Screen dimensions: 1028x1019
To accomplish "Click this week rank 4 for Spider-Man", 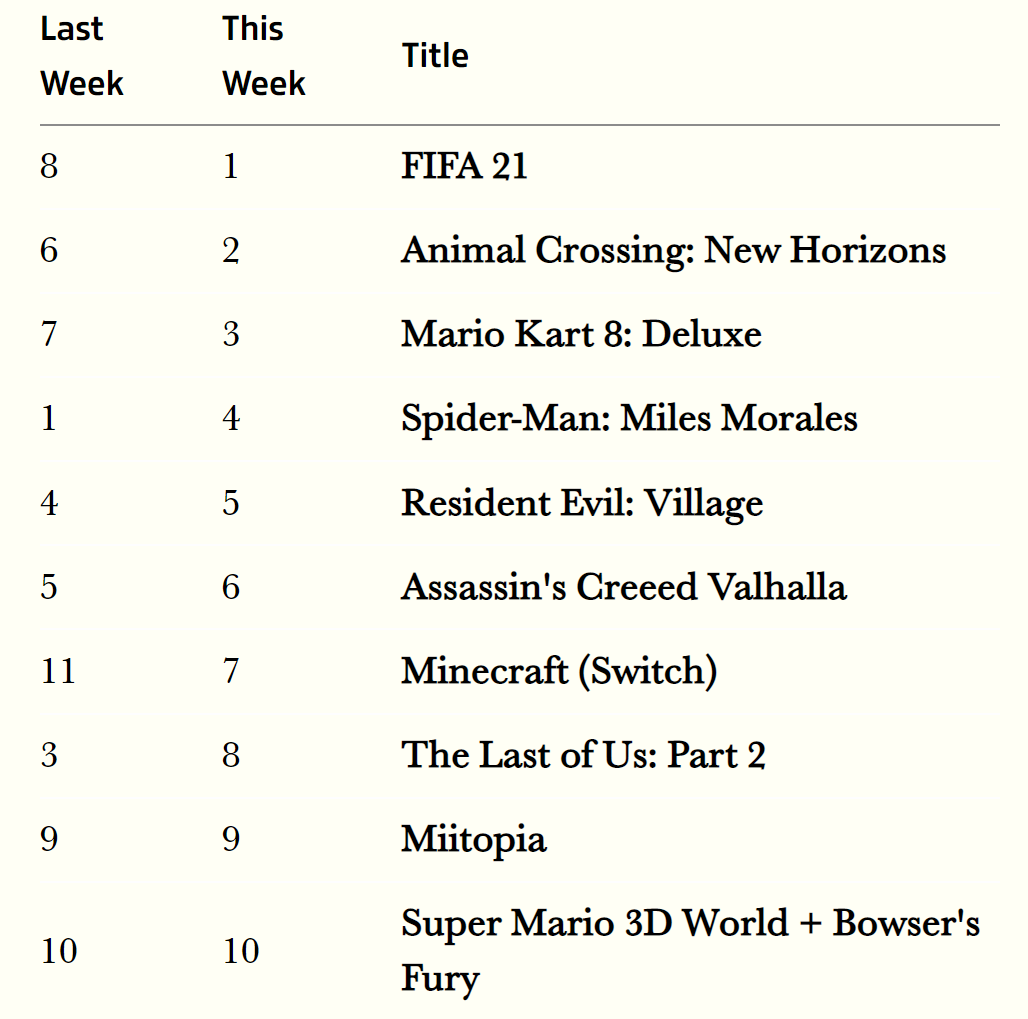I will [231, 419].
